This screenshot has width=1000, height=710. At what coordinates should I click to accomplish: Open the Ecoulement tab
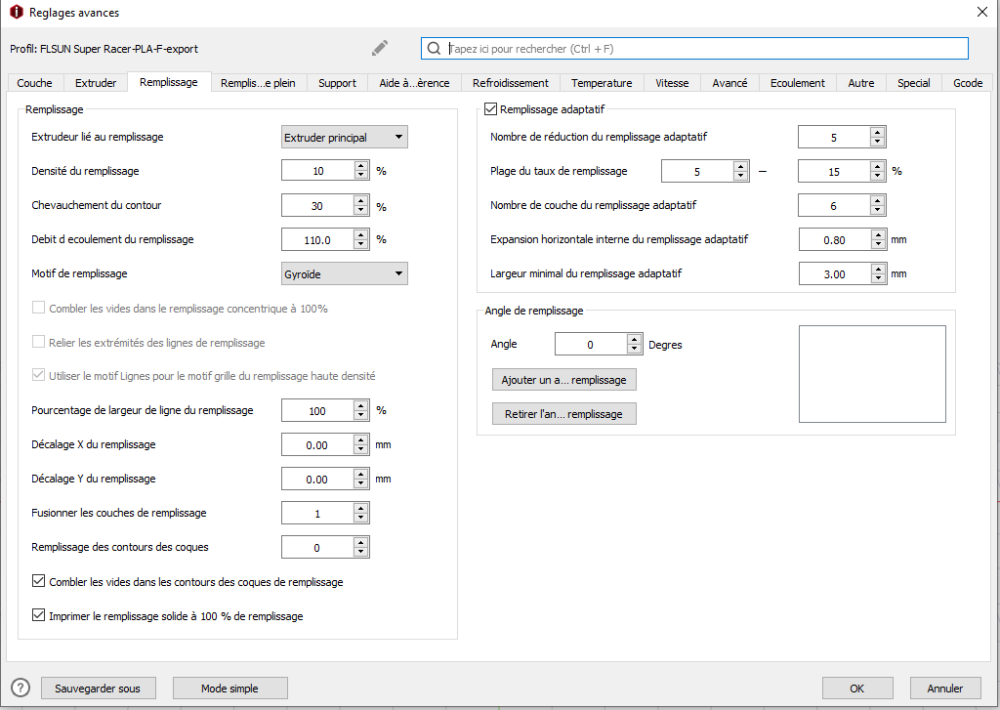(x=797, y=83)
